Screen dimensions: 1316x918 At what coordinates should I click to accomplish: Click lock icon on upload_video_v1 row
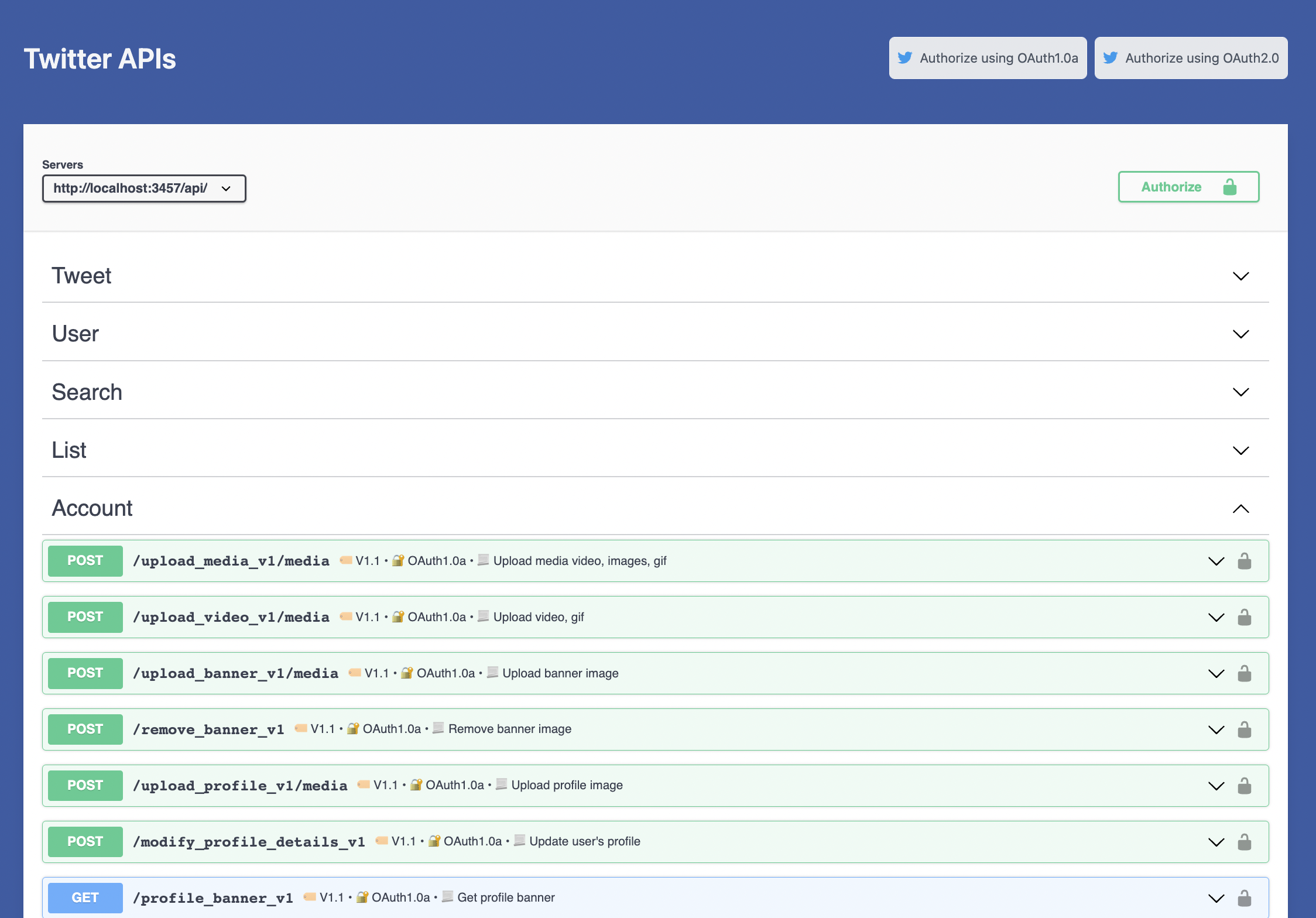pyautogui.click(x=1244, y=617)
